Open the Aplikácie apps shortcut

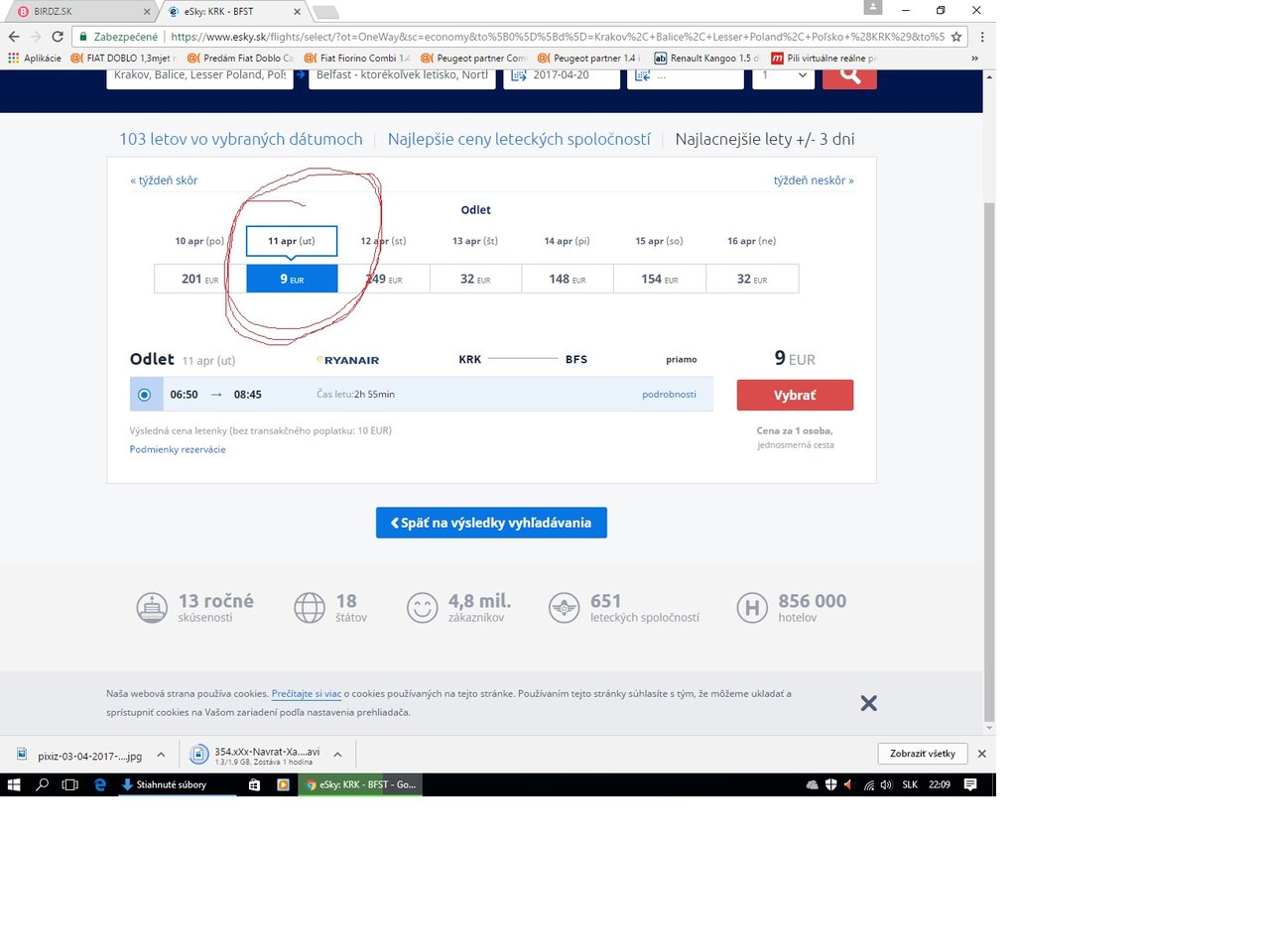[35, 59]
